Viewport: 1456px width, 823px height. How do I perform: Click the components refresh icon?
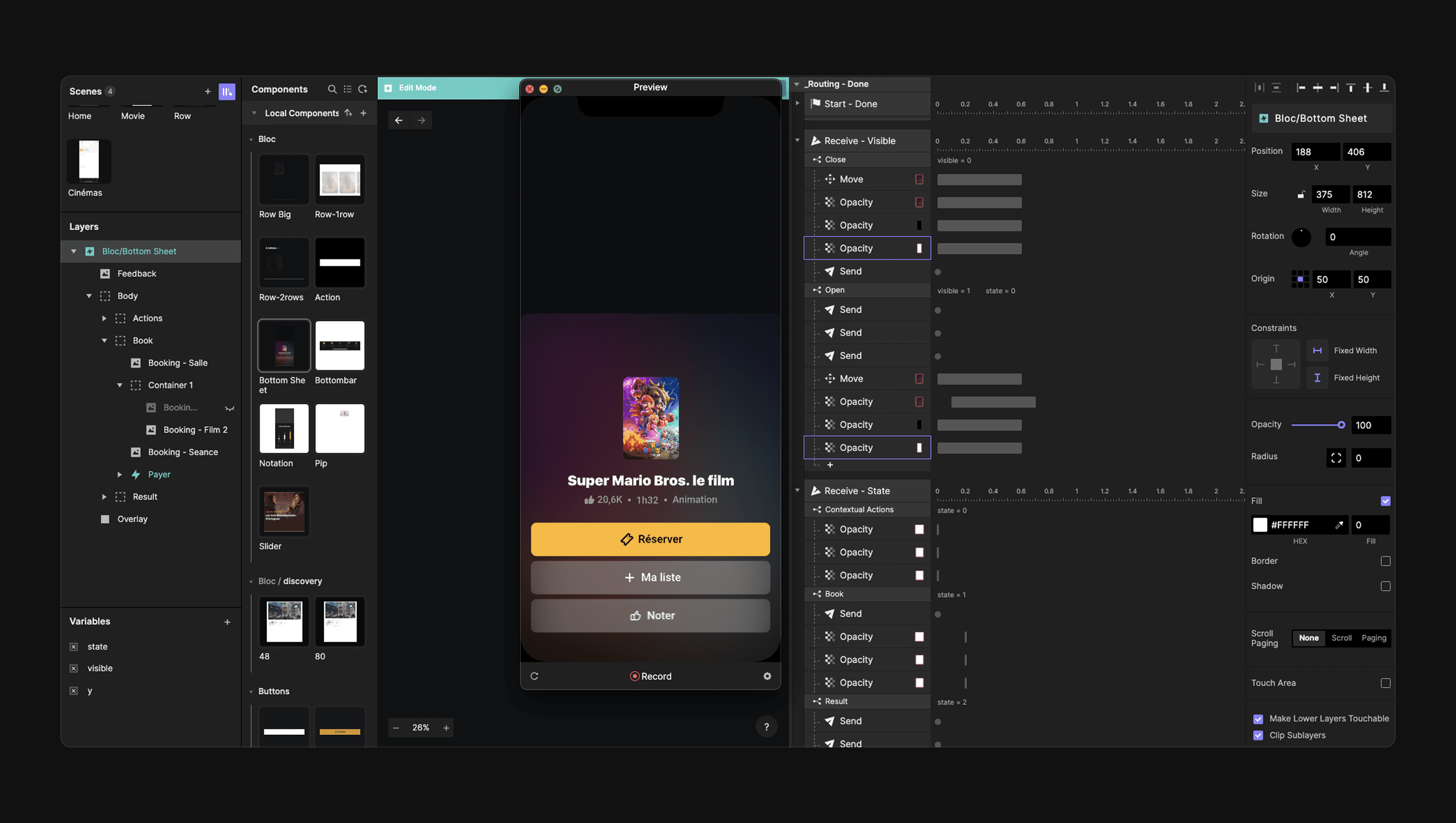pyautogui.click(x=363, y=89)
